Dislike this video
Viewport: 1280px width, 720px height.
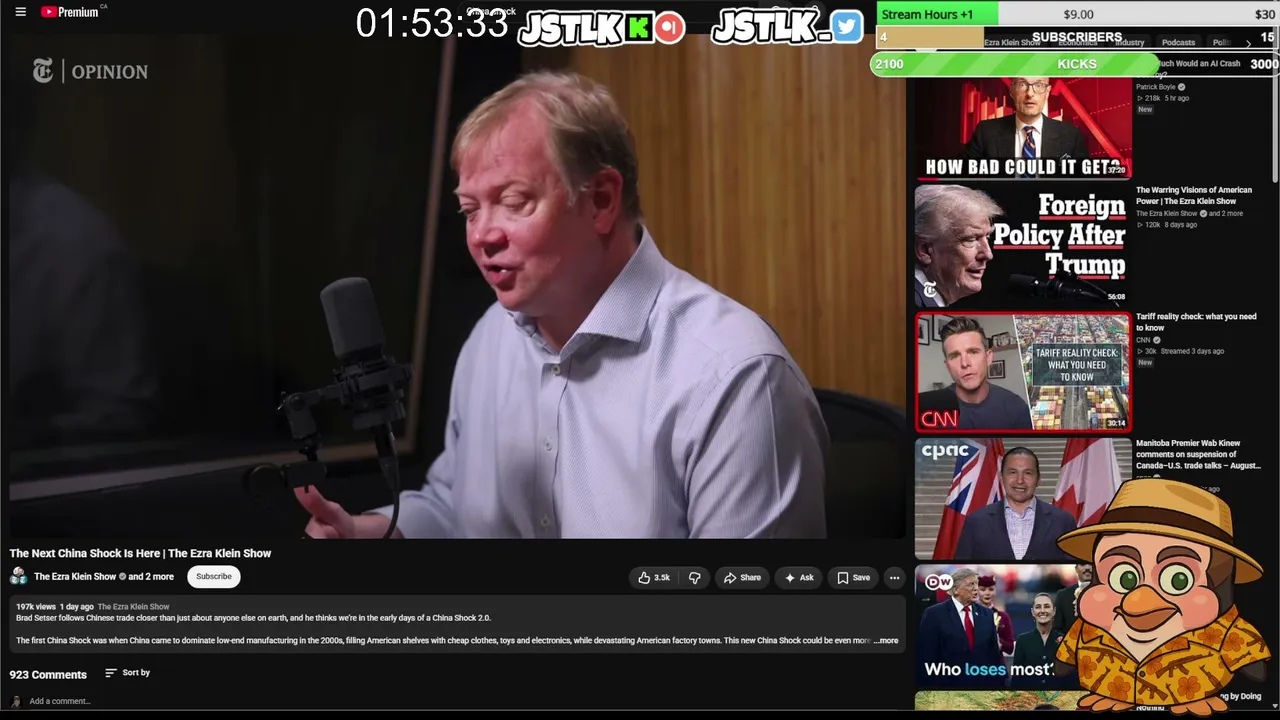pyautogui.click(x=694, y=577)
